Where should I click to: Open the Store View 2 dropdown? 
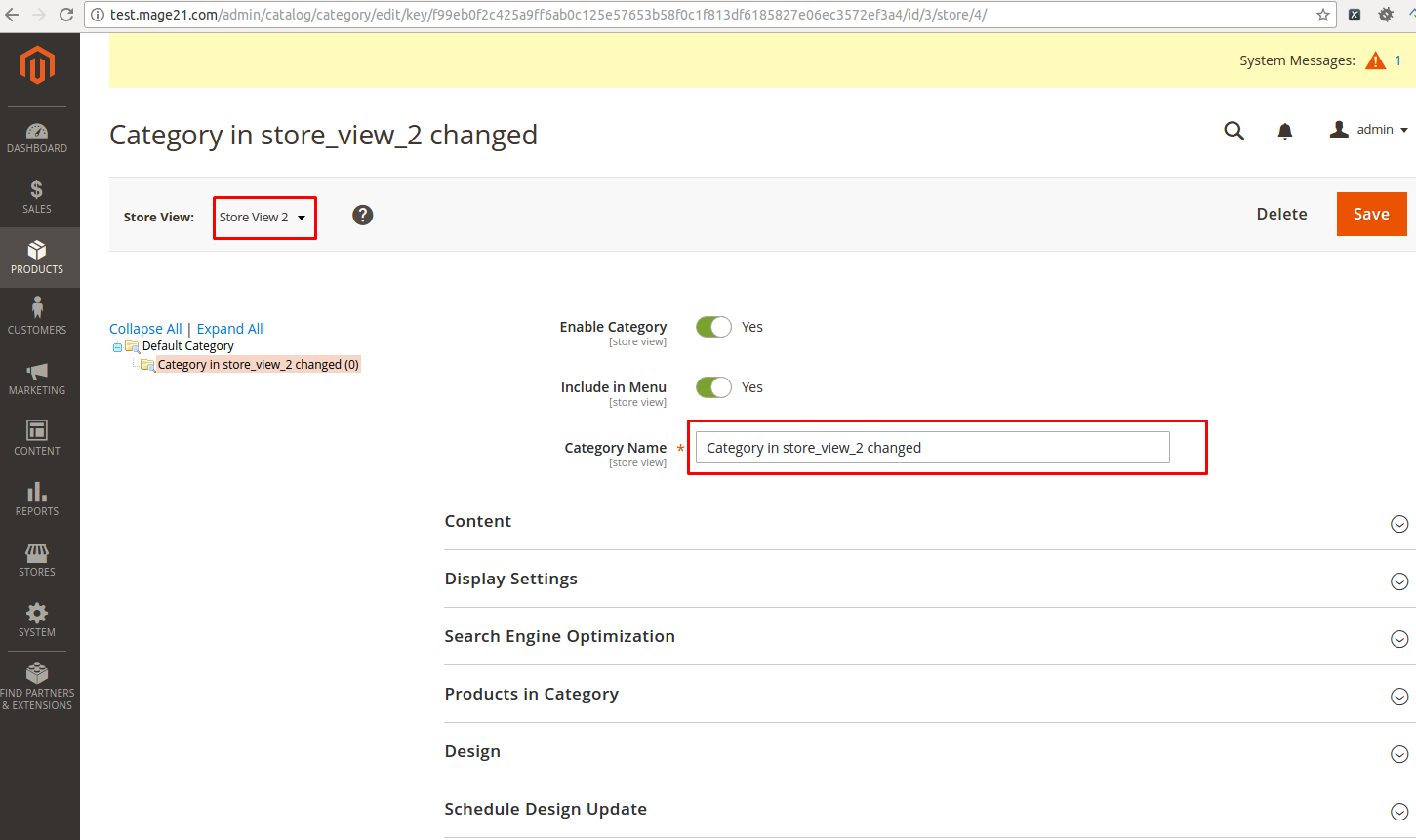(x=263, y=217)
